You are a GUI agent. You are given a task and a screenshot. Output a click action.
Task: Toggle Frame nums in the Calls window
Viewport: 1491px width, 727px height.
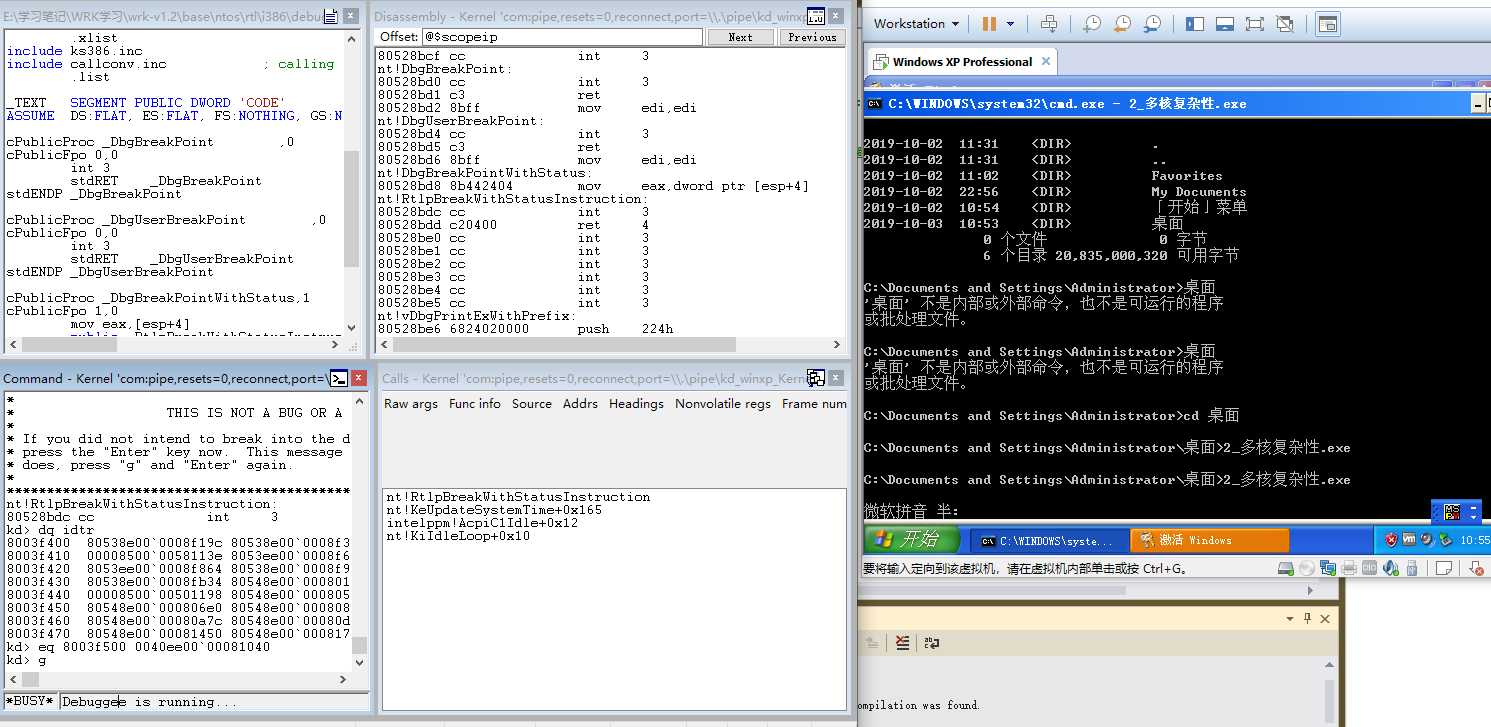click(814, 404)
